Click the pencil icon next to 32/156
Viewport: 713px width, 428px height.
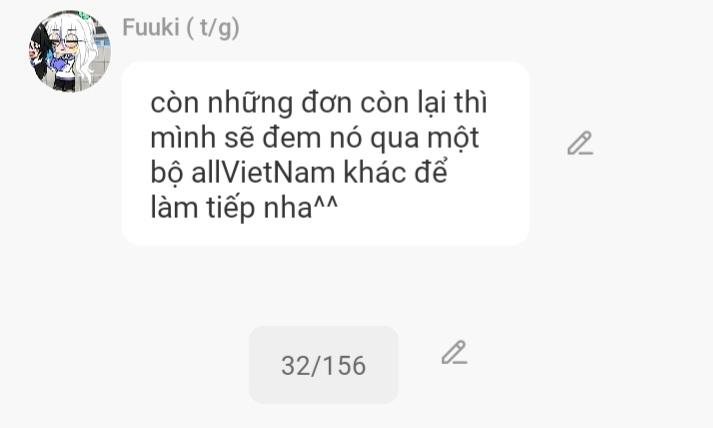[x=454, y=352]
